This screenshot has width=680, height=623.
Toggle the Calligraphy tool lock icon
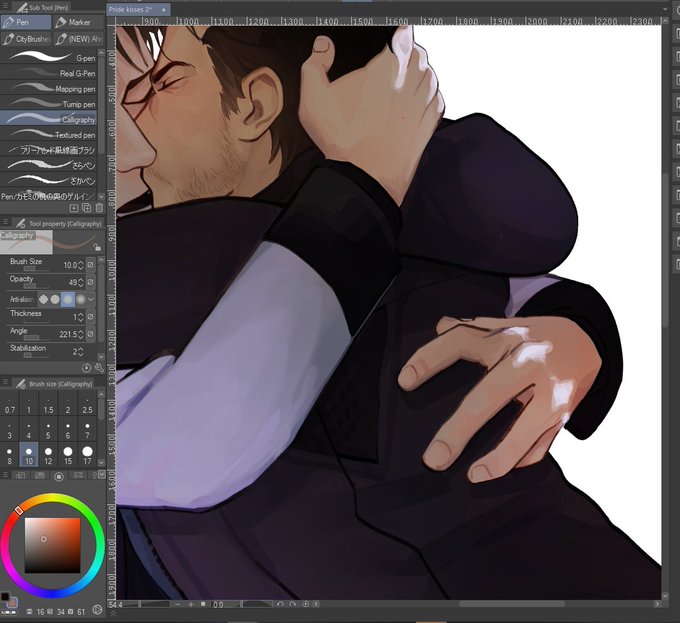point(97,247)
